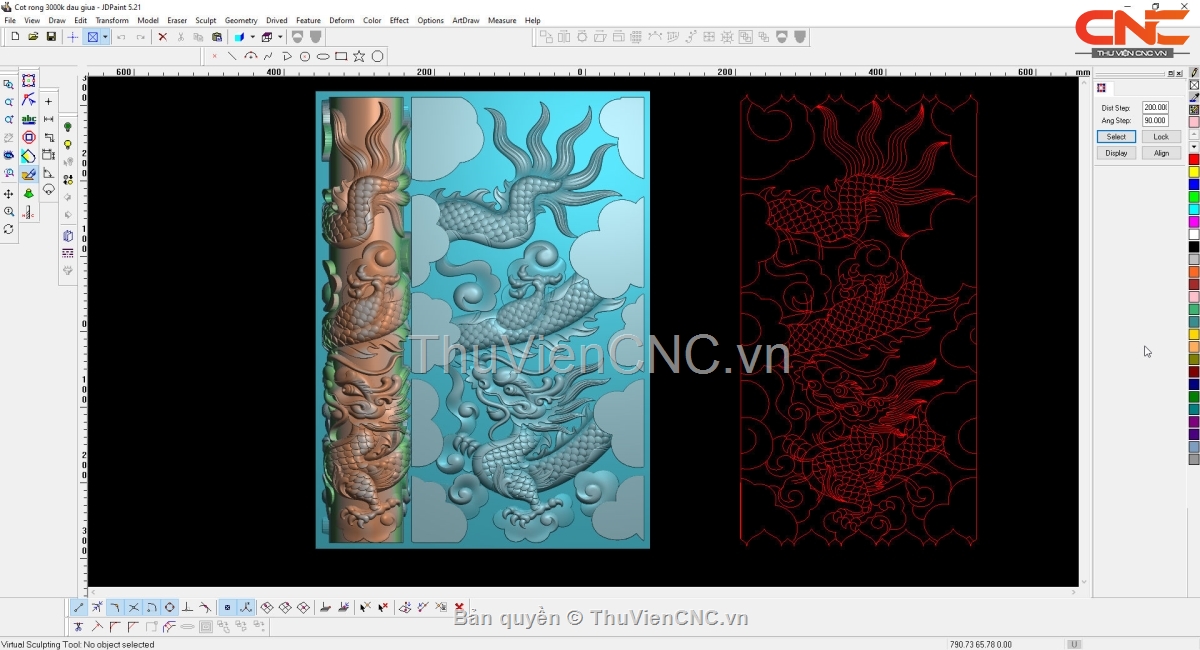Expand the blue cube render mode dropdown
The image size is (1200, 650).
(x=252, y=37)
